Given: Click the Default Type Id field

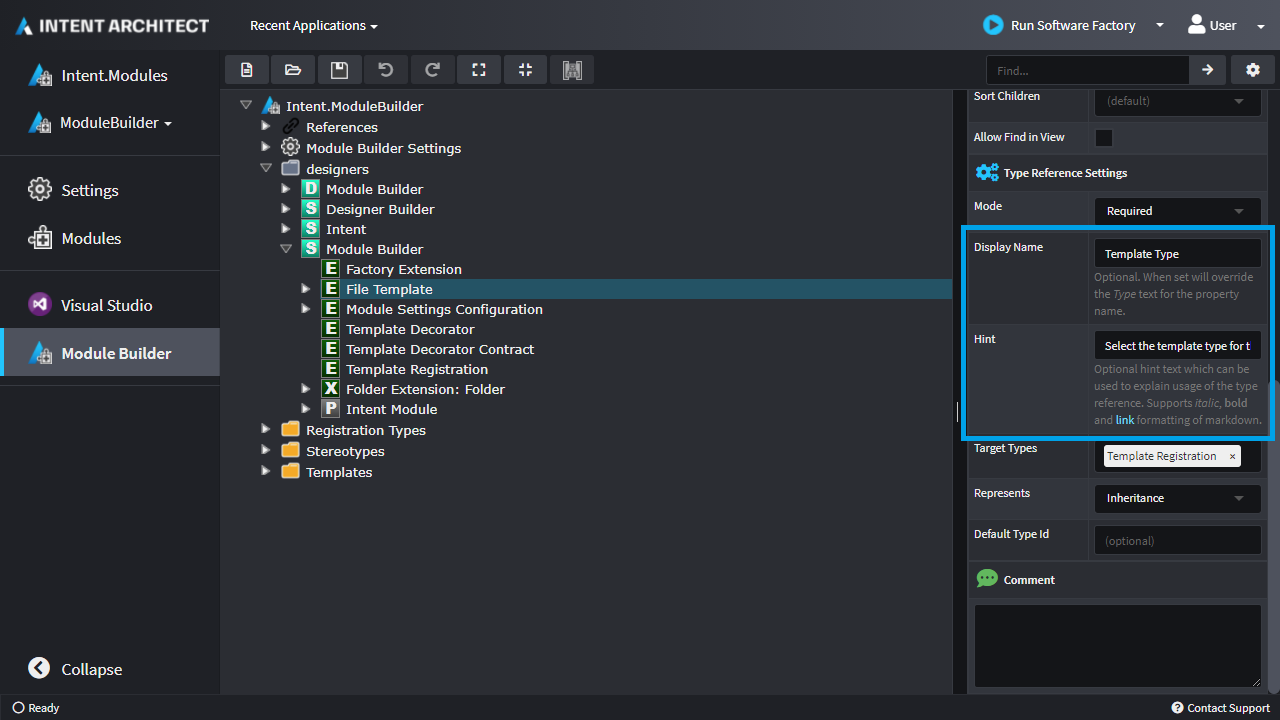Looking at the screenshot, I should [x=1177, y=540].
